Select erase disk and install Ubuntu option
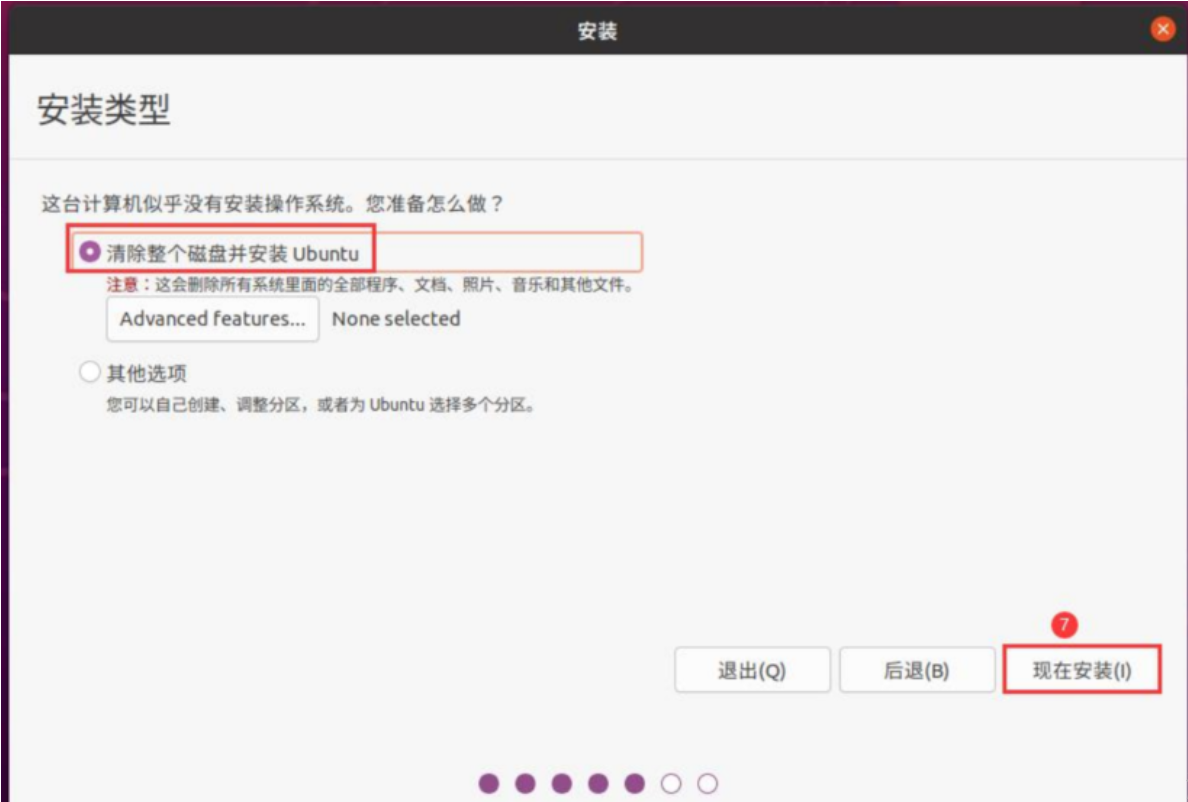Screen dimensions: 1188x802 tap(90, 251)
